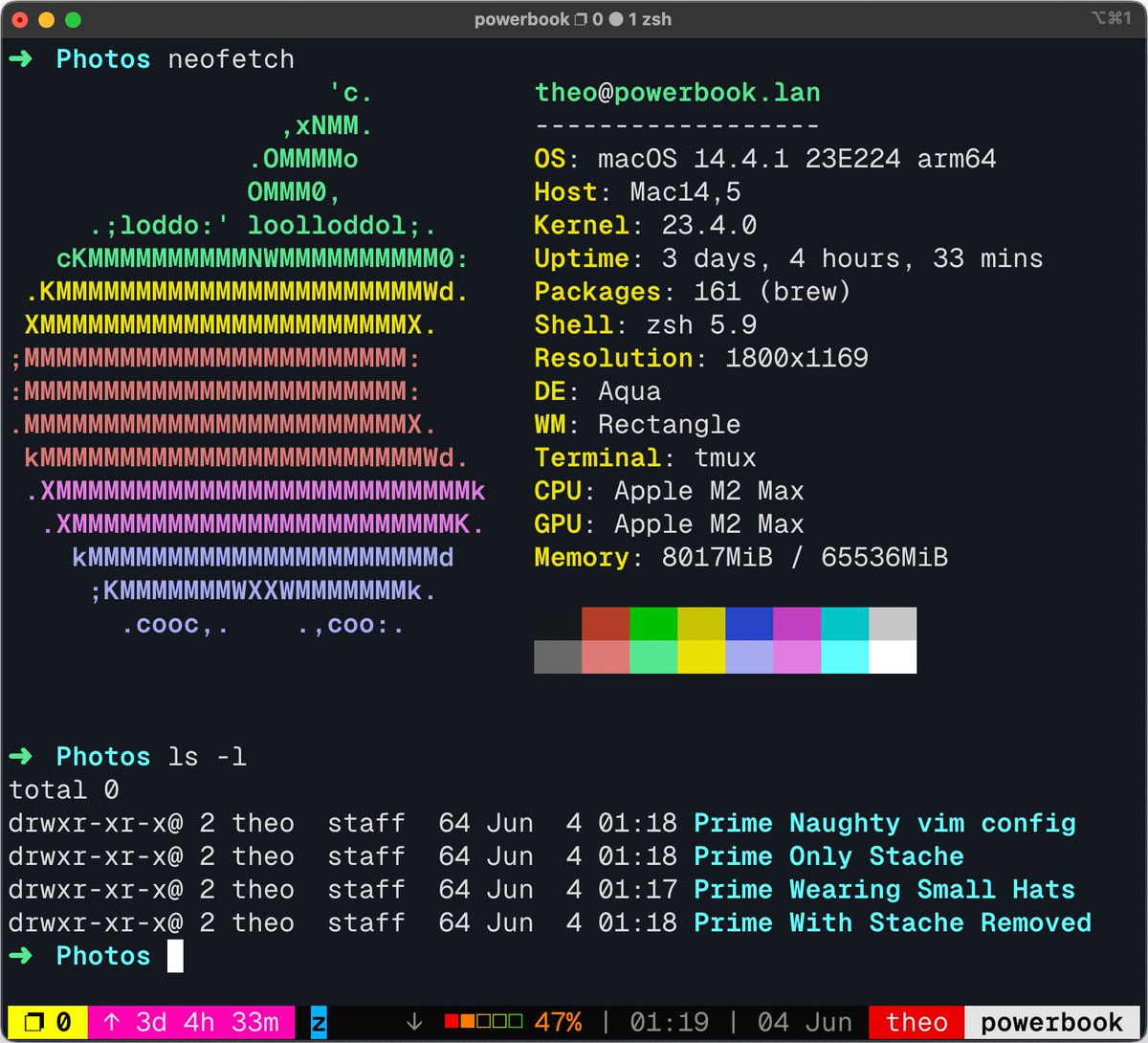The width and height of the screenshot is (1148, 1043).
Task: Click the directory Prime Wearing Small Hats
Action: pyautogui.click(x=885, y=890)
